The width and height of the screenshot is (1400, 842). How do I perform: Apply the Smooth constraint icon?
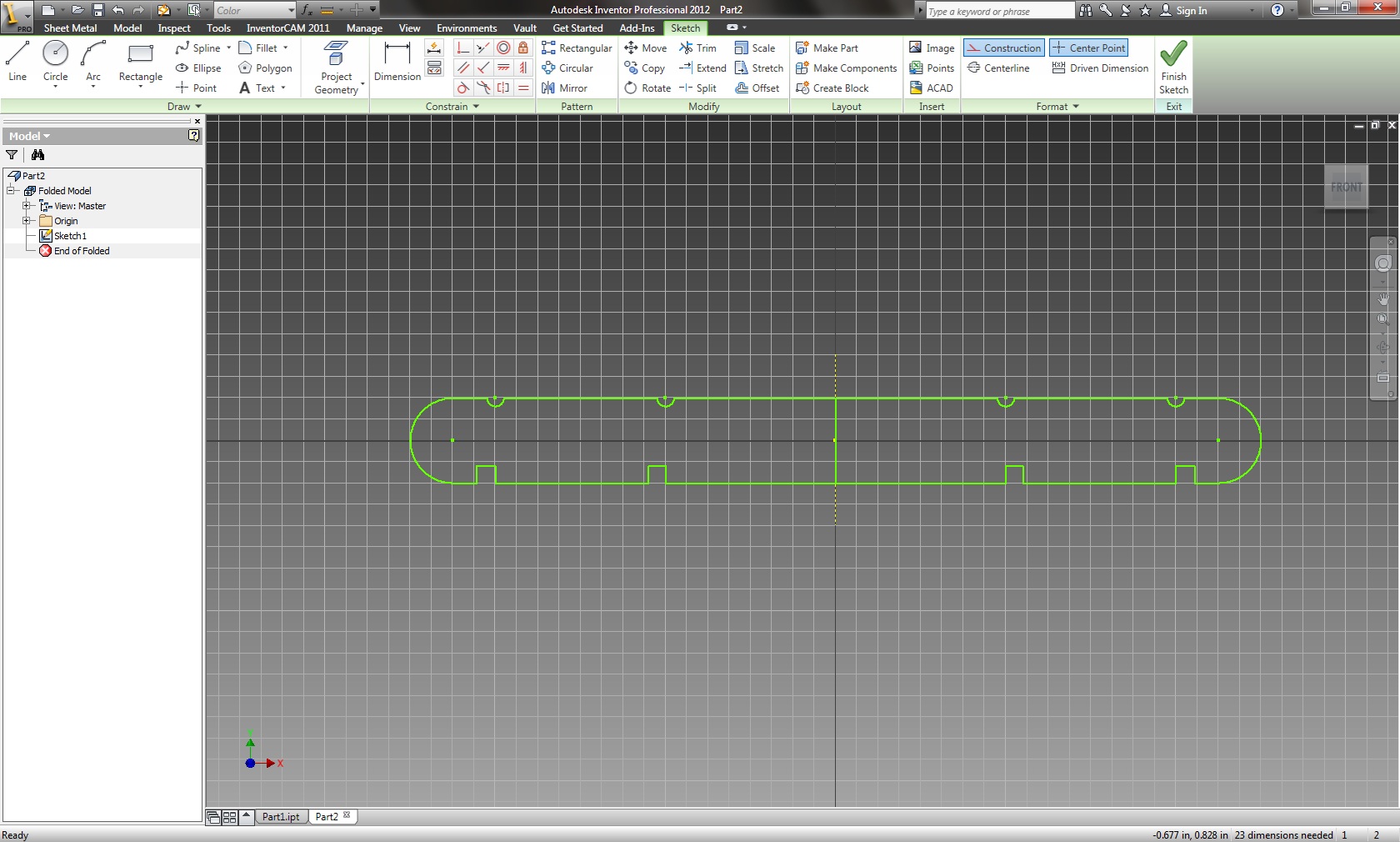pos(483,88)
